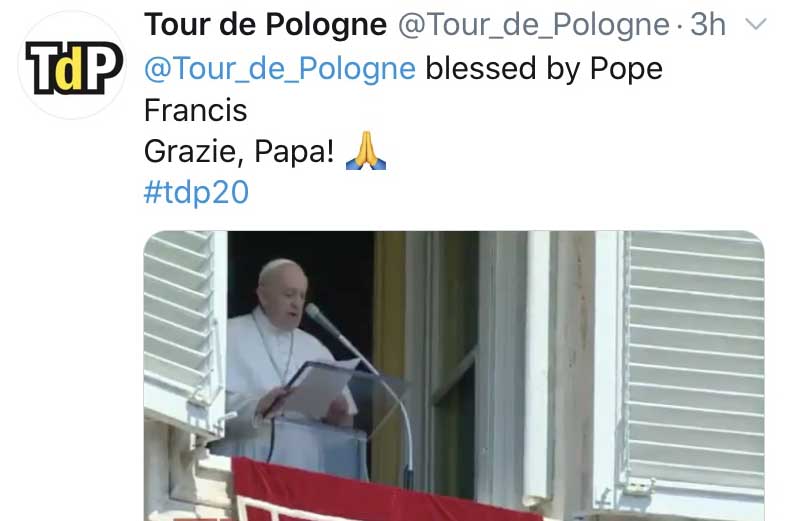
Task: Click the separator dot before 3h
Action: [x=680, y=26]
